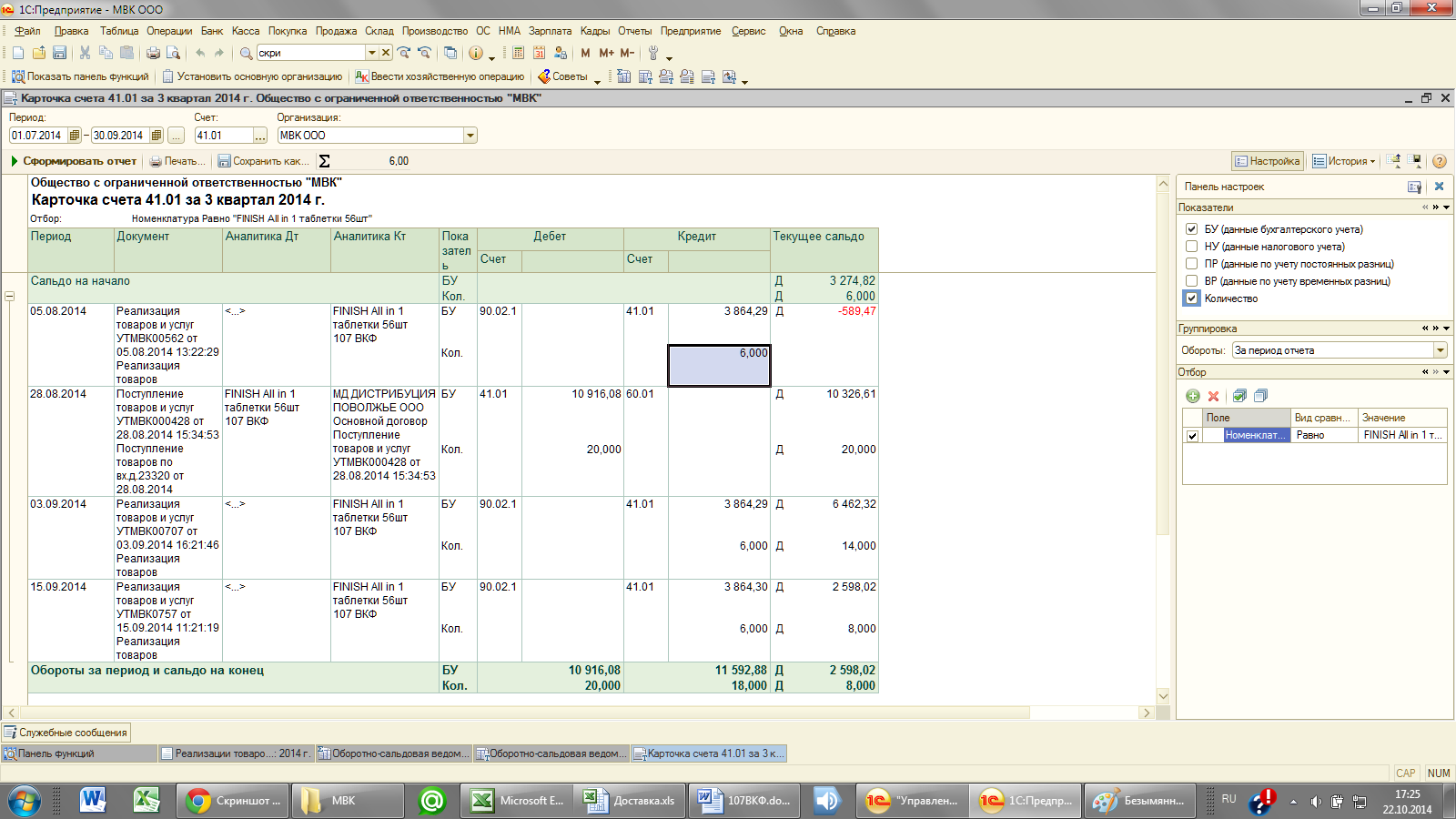Click the Счет account input field

223,136
